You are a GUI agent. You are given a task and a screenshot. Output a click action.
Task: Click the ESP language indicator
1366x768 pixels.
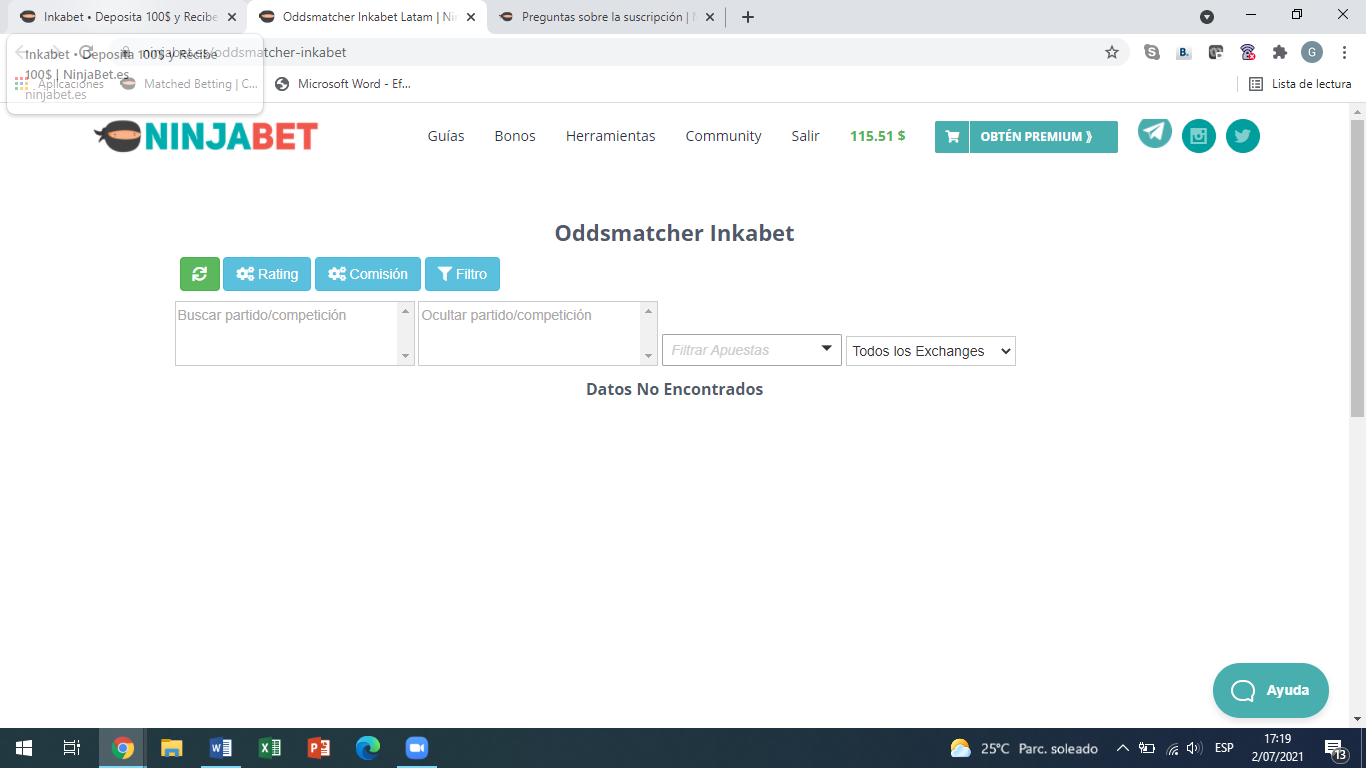pos(1224,748)
